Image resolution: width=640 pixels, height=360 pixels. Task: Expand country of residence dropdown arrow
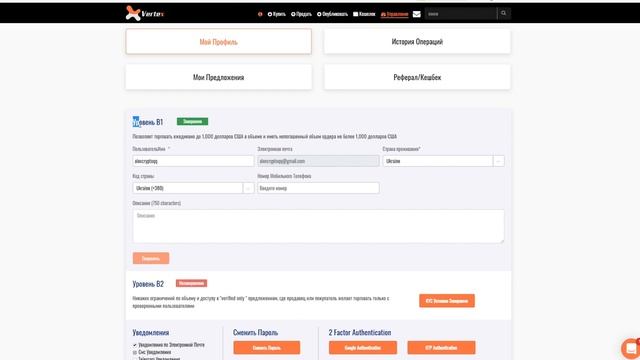coord(498,161)
